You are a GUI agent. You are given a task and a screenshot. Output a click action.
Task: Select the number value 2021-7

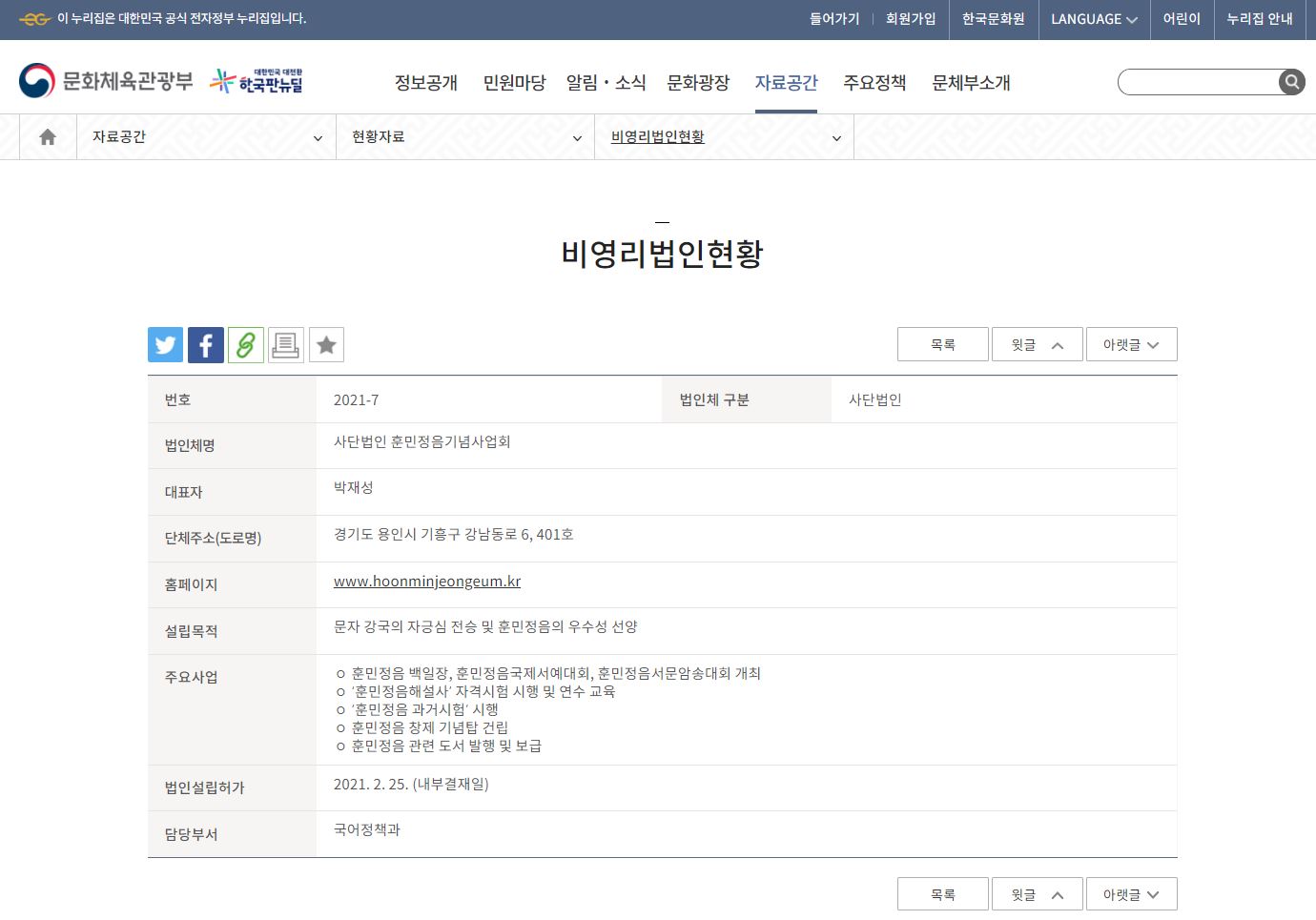pyautogui.click(x=356, y=400)
